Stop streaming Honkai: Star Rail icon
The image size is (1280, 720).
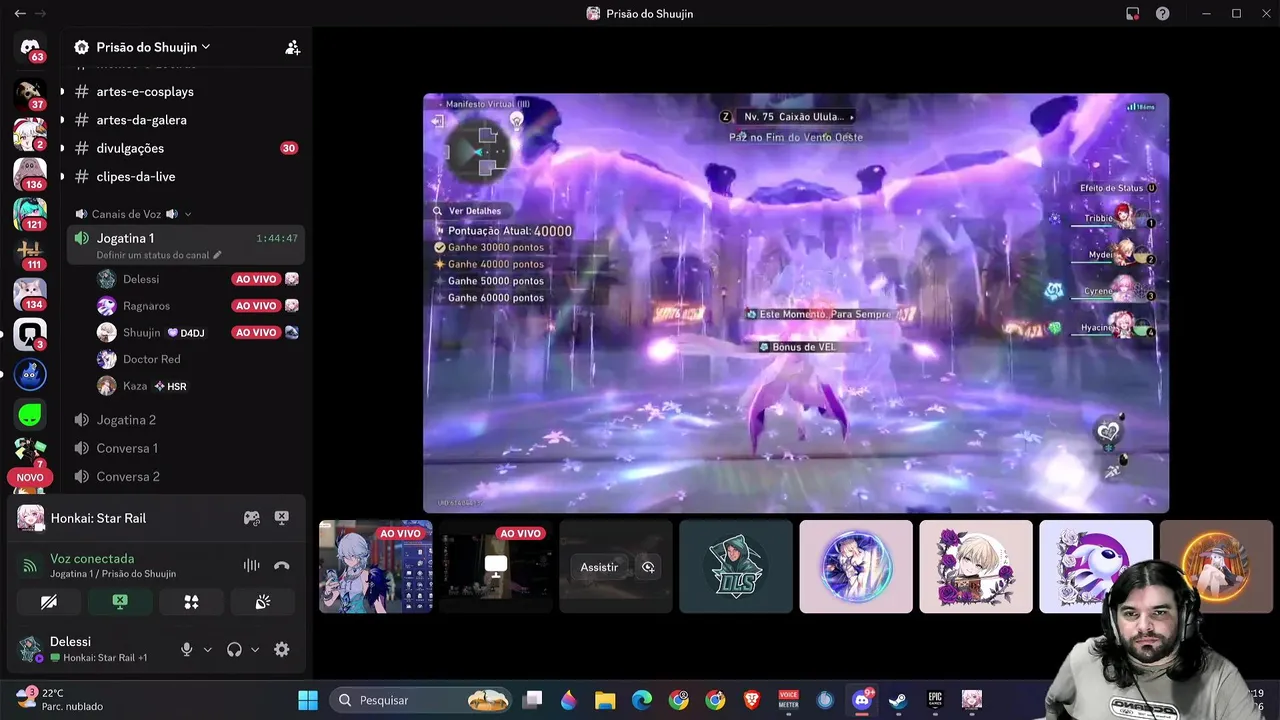[282, 518]
